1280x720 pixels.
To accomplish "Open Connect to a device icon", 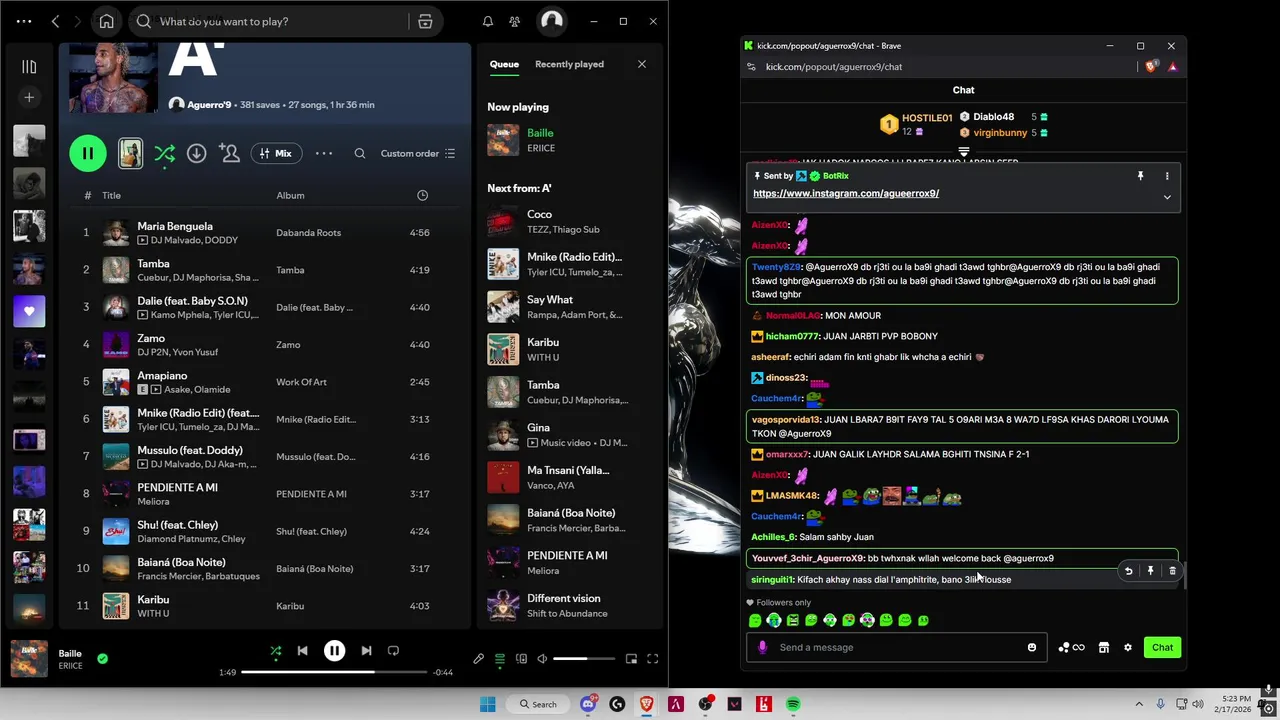I will coord(521,659).
